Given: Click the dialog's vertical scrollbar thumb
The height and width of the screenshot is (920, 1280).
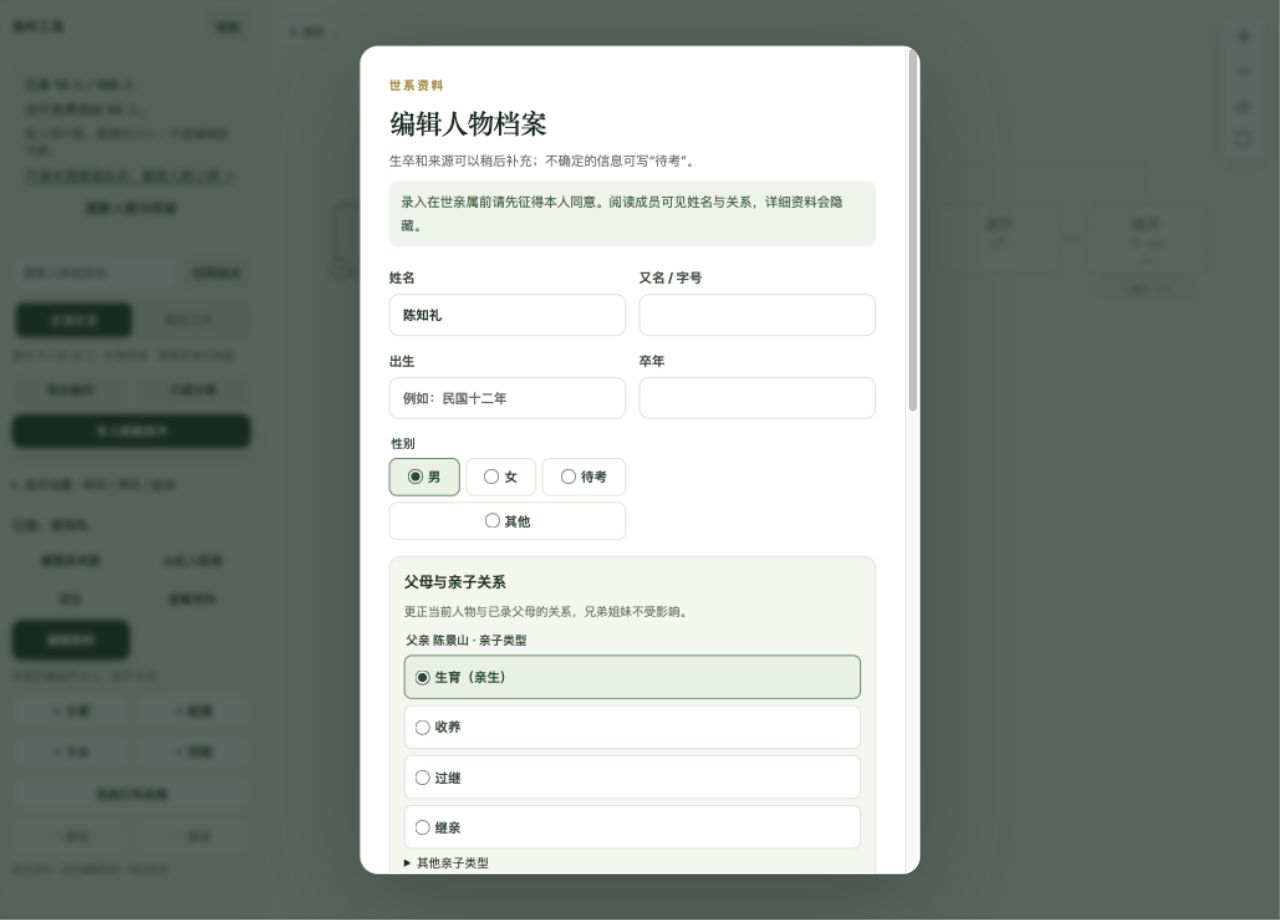Looking at the screenshot, I should (x=912, y=230).
